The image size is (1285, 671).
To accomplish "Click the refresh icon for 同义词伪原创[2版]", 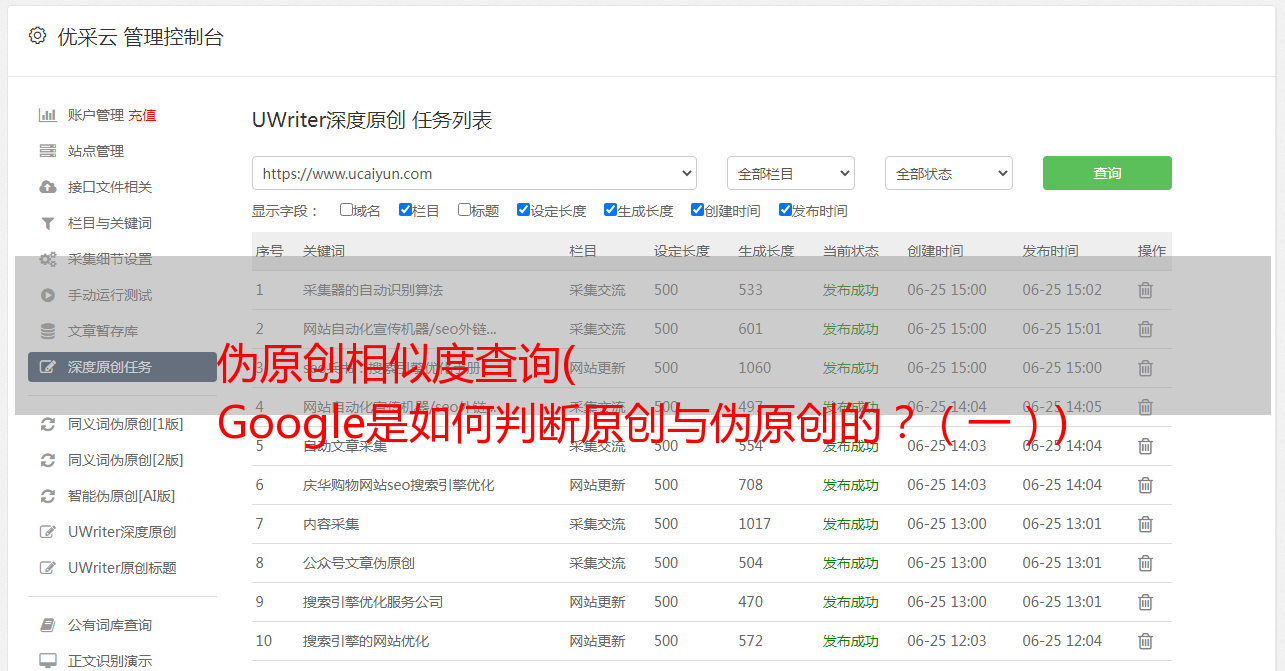I will [47, 460].
